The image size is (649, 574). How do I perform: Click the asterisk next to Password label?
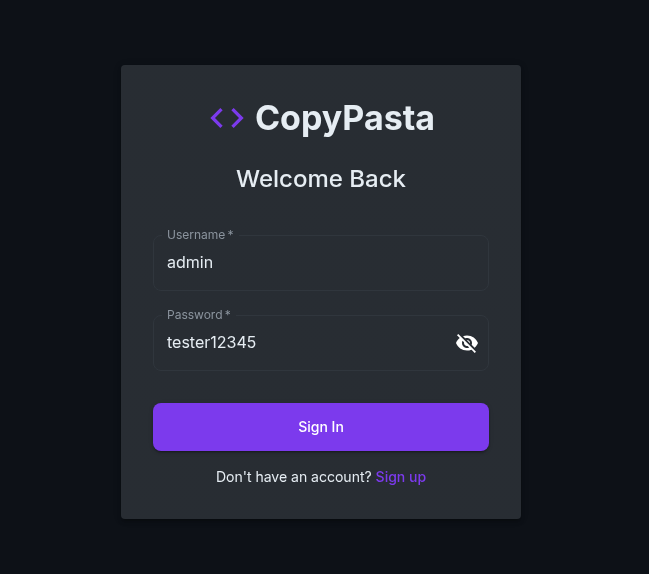click(228, 315)
